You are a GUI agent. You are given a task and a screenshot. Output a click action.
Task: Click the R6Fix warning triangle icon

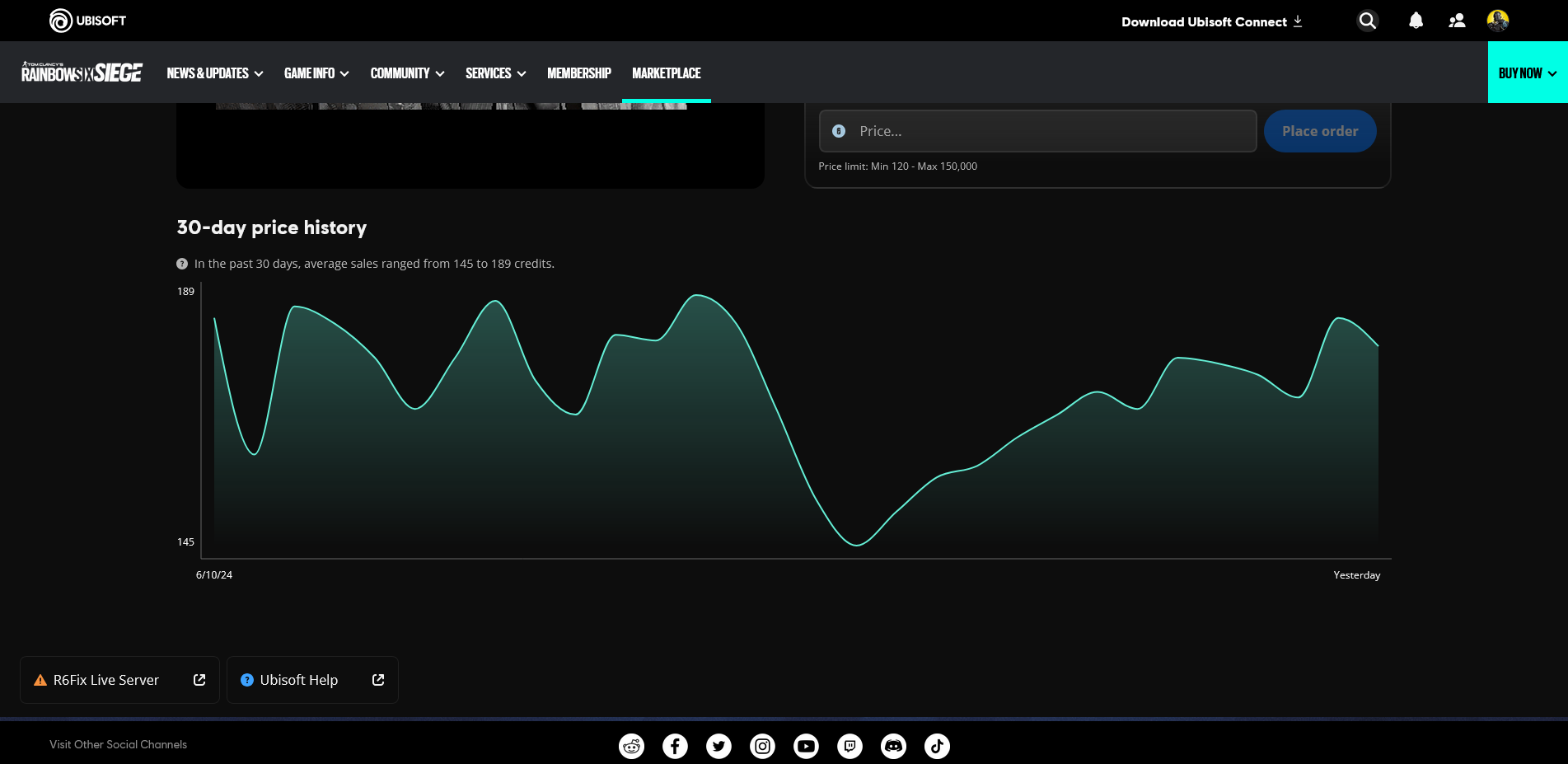tap(40, 680)
